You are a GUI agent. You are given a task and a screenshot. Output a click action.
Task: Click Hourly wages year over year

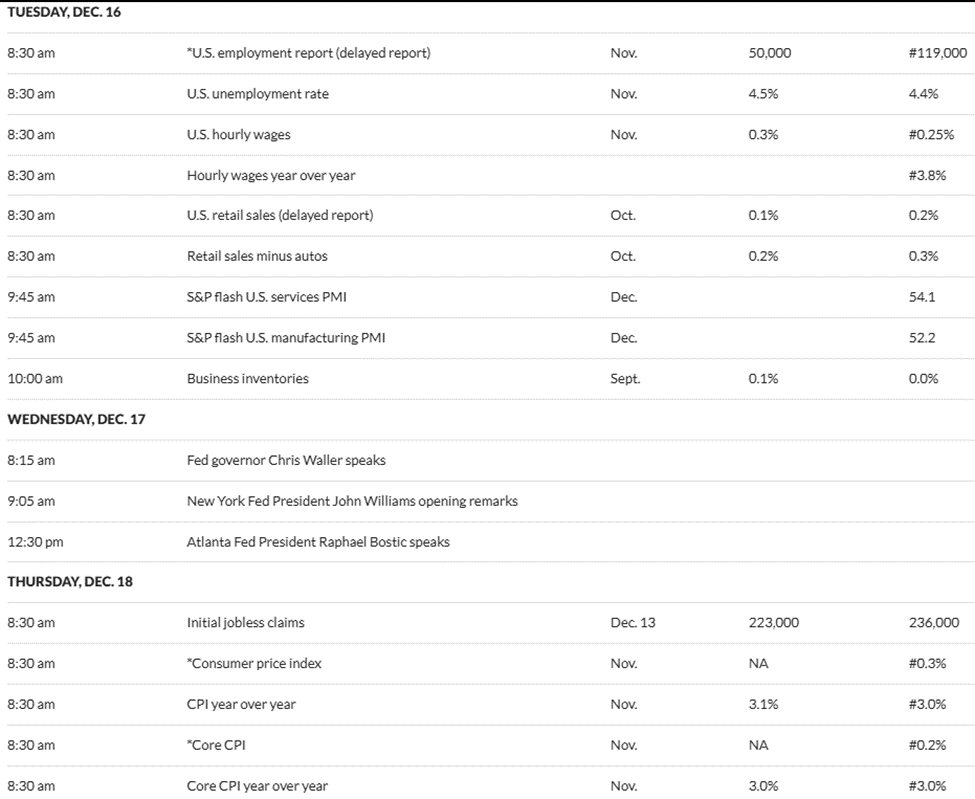click(x=270, y=175)
